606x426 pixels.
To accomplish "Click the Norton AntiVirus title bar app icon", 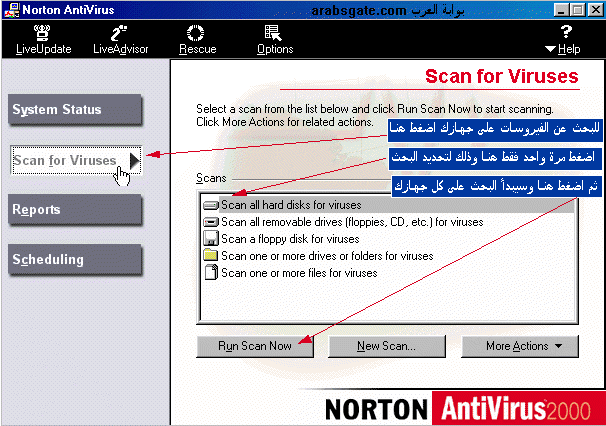I will click(12, 10).
